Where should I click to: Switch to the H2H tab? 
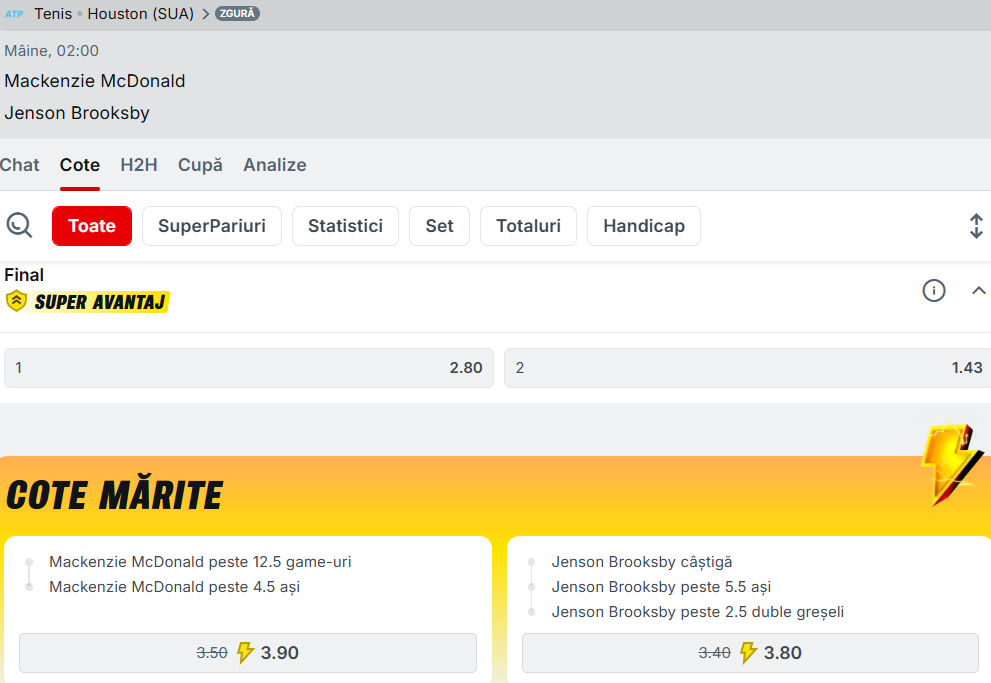(139, 165)
